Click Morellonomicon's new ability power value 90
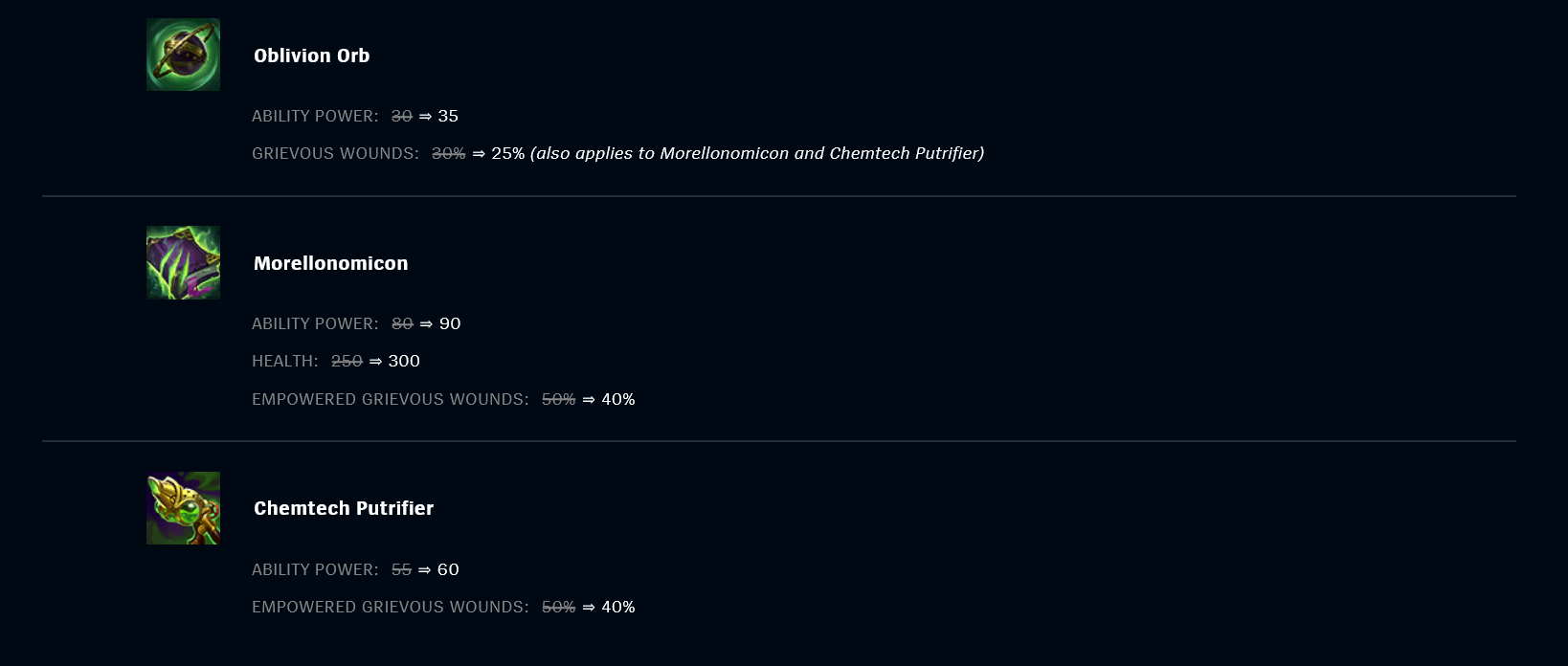Image resolution: width=1568 pixels, height=666 pixels. click(x=450, y=323)
